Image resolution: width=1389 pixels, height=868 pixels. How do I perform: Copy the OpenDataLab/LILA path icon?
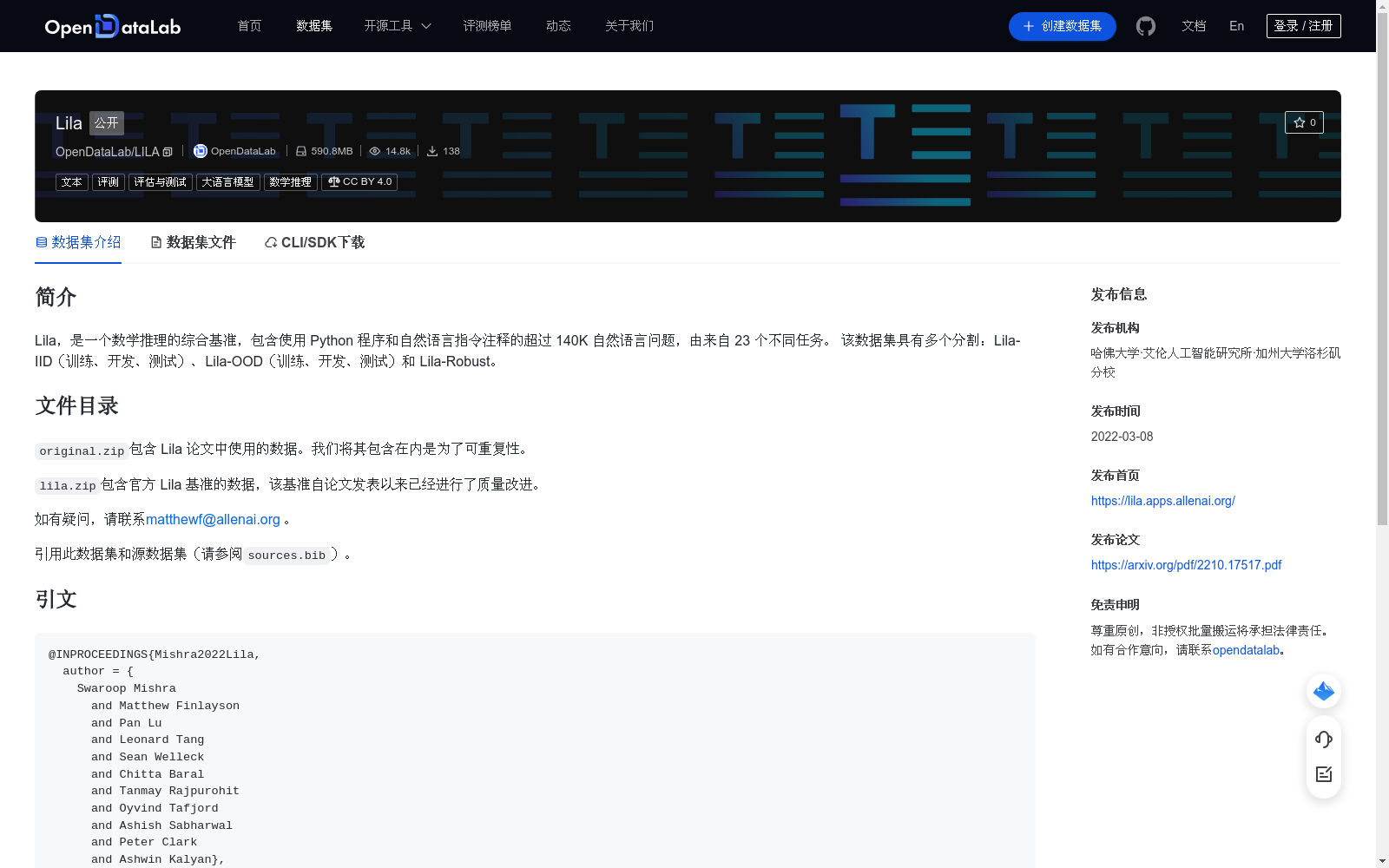tap(168, 152)
